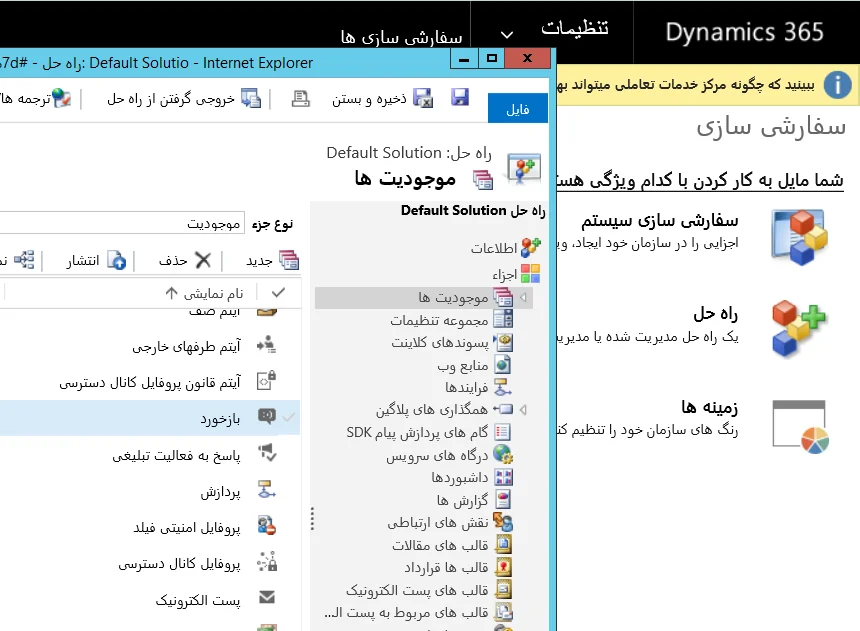This screenshot has width=860, height=631.
Task: Open the راه حل link on Dynamics page
Action: click(x=715, y=314)
